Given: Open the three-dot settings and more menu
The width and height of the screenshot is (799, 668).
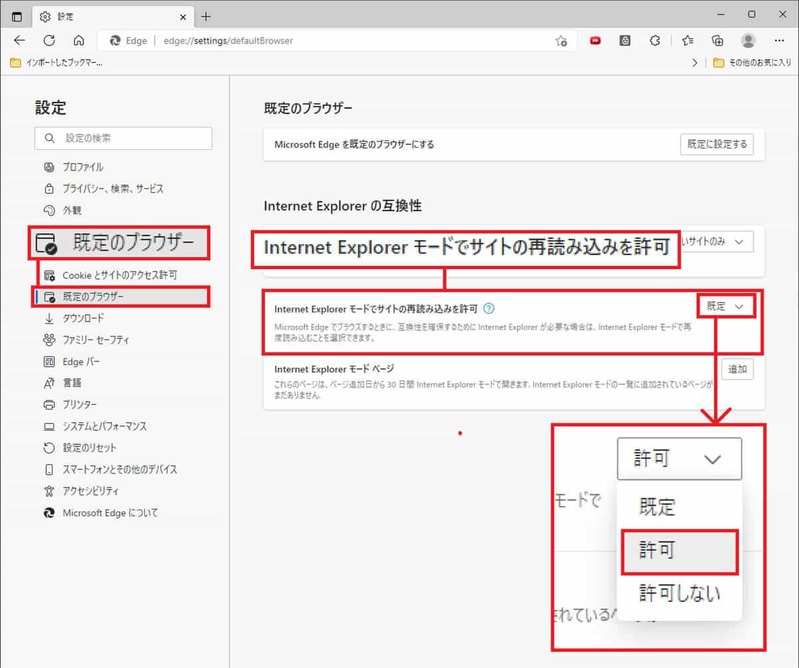Looking at the screenshot, I should (779, 40).
